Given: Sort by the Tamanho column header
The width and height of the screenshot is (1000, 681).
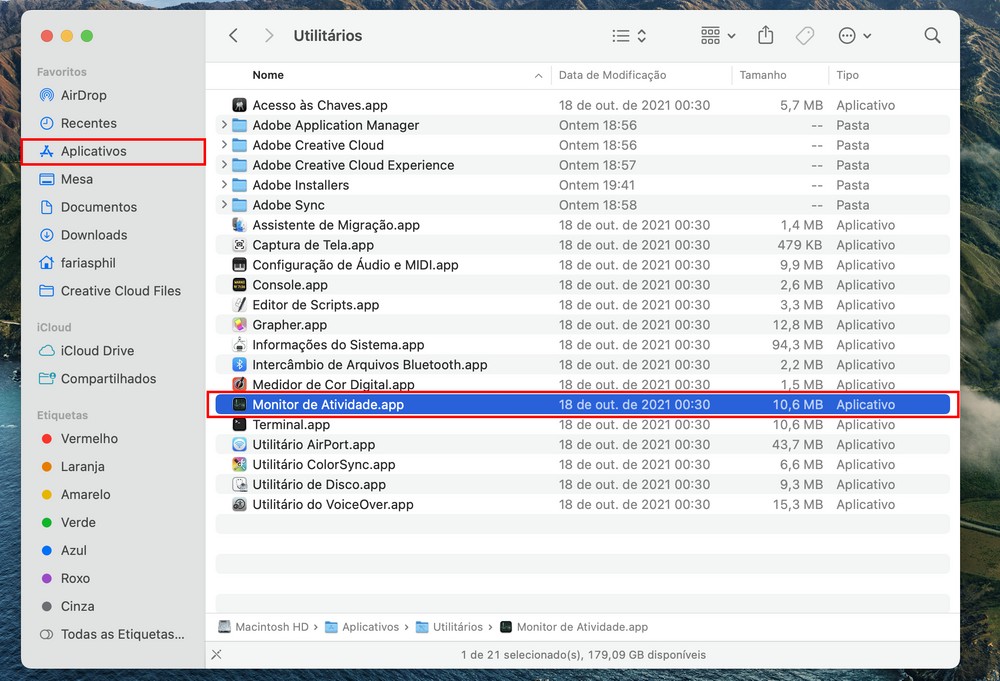Looking at the screenshot, I should 763,75.
